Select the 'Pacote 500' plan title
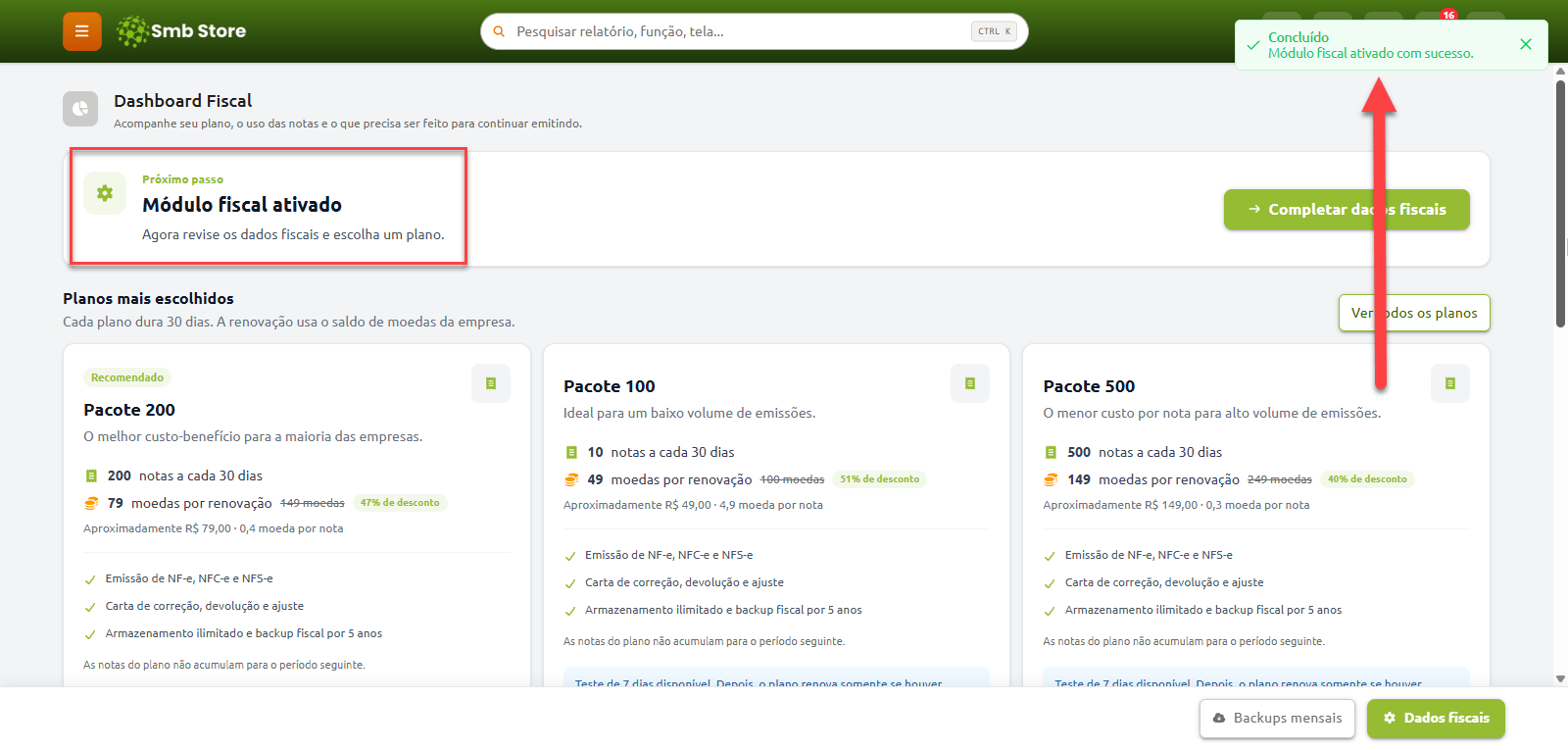Image resolution: width=1568 pixels, height=750 pixels. pos(1089,386)
